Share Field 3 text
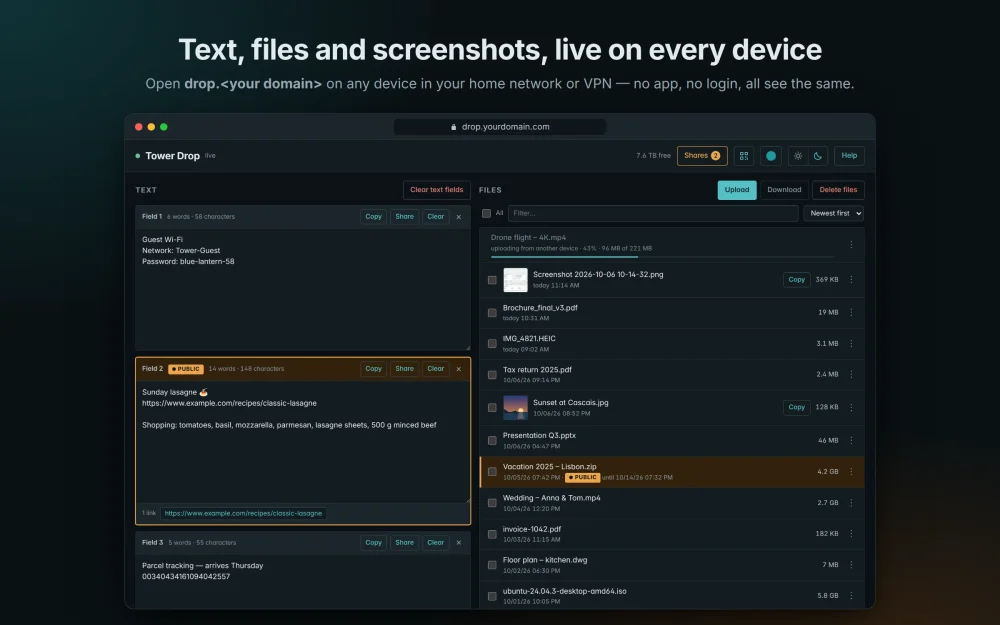 [404, 543]
